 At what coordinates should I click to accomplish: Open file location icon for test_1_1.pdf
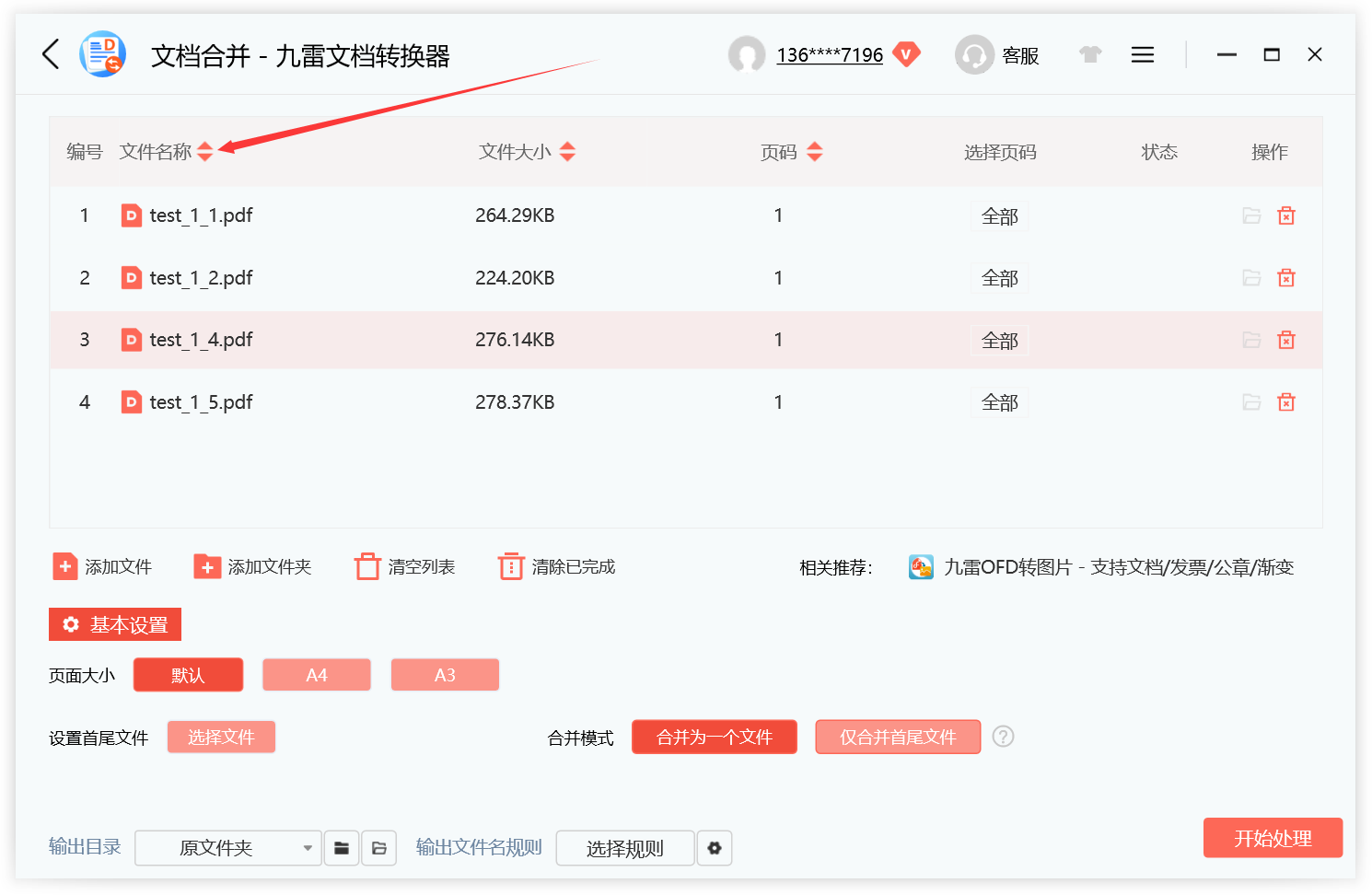tap(1250, 215)
